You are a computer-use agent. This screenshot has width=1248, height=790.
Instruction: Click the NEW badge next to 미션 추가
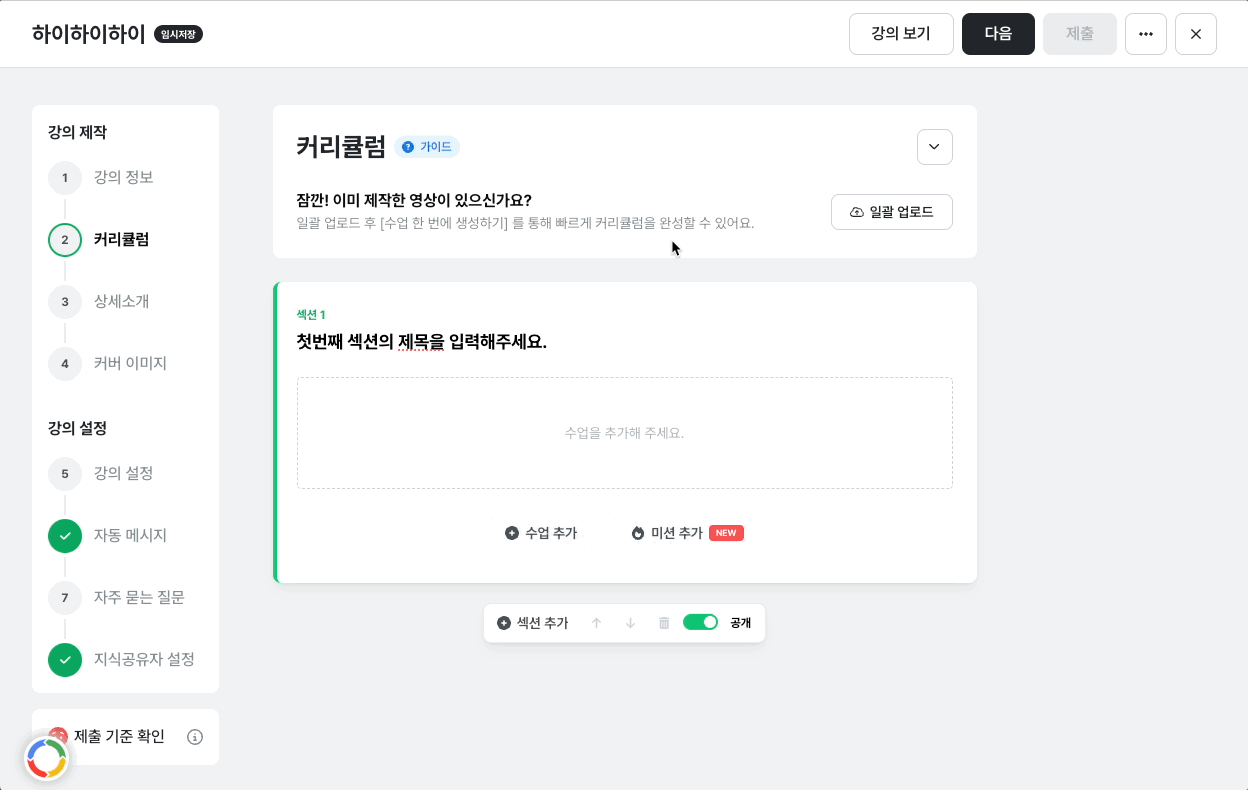coord(726,533)
